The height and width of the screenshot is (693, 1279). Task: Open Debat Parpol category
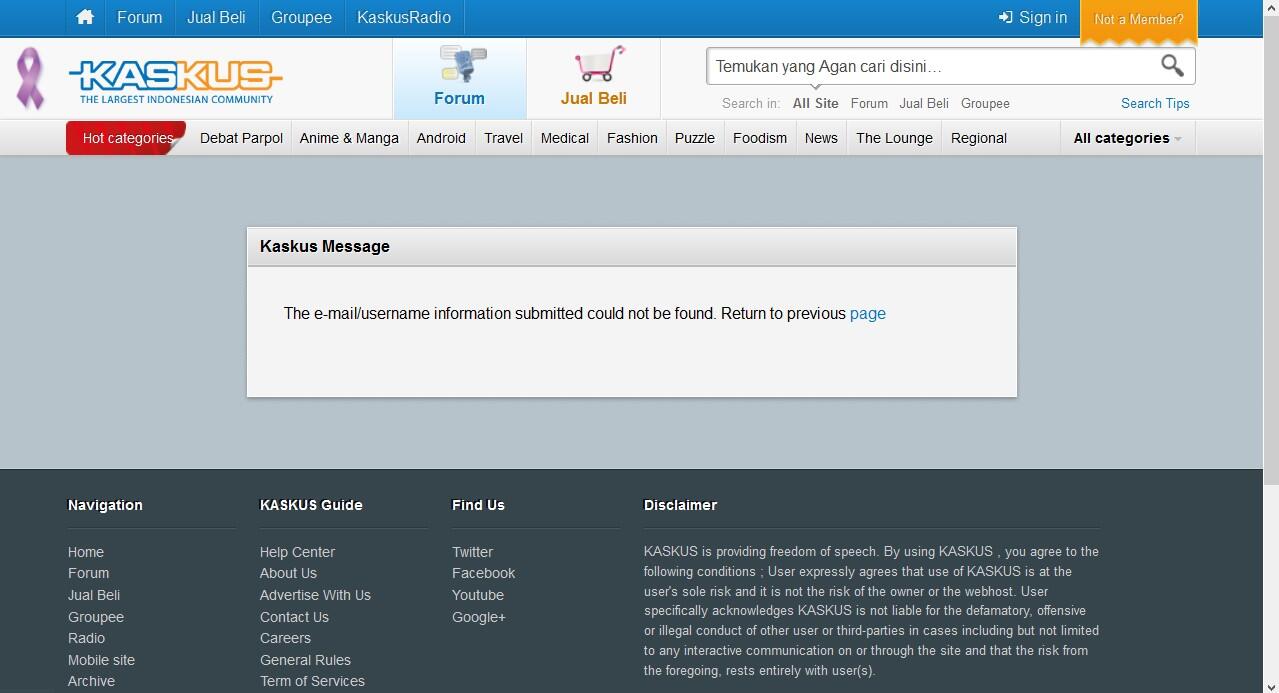241,138
